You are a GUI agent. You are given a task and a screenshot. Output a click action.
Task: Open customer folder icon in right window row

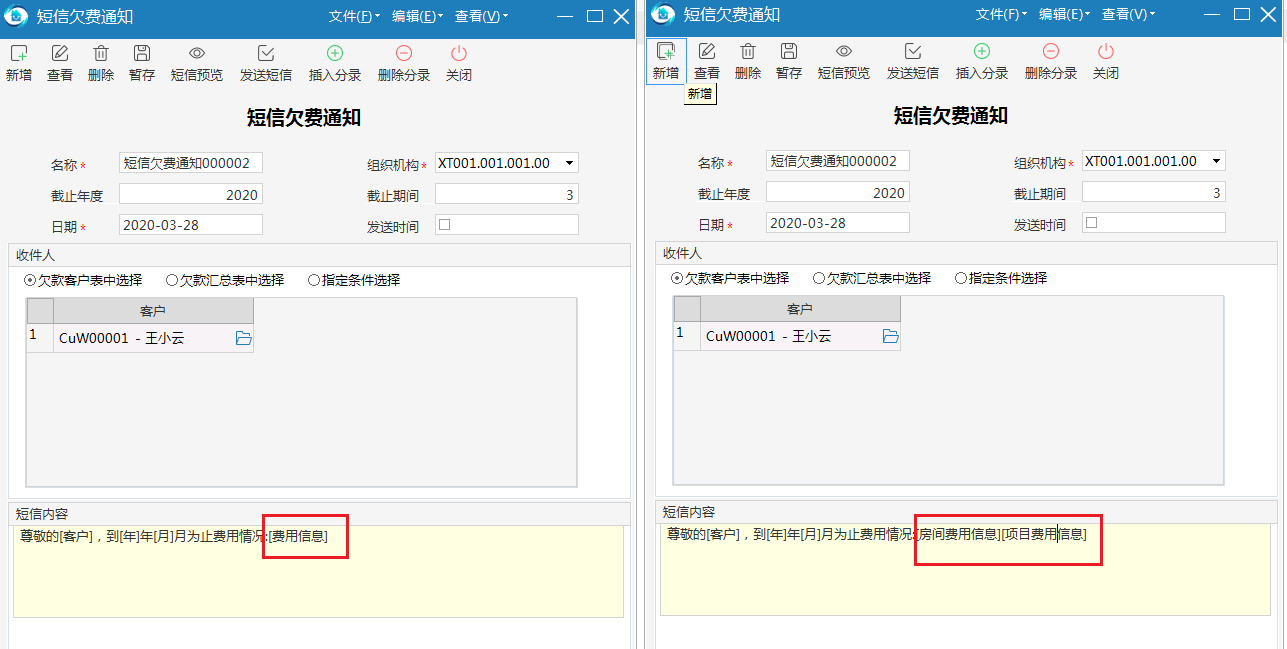tap(890, 336)
